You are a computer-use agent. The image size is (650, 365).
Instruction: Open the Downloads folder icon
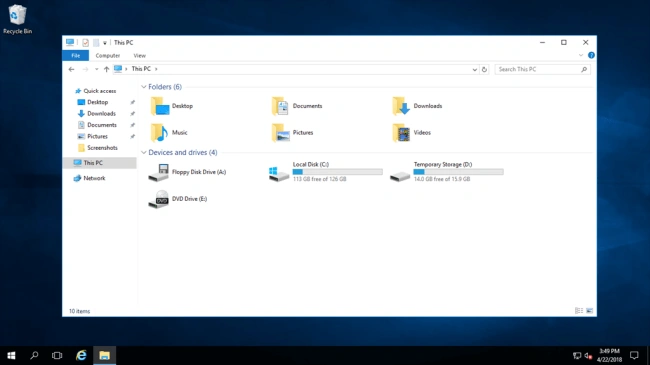pyautogui.click(x=401, y=106)
